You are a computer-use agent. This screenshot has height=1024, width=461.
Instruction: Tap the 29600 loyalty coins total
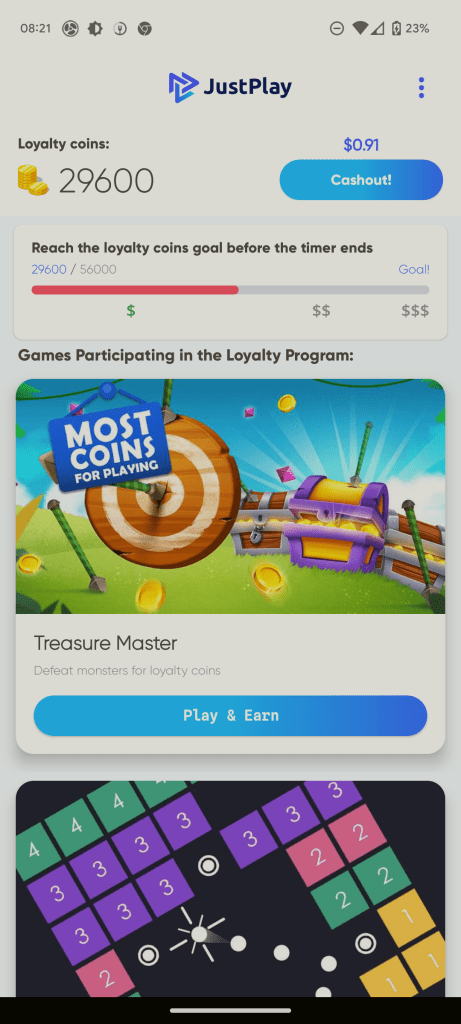(x=106, y=181)
